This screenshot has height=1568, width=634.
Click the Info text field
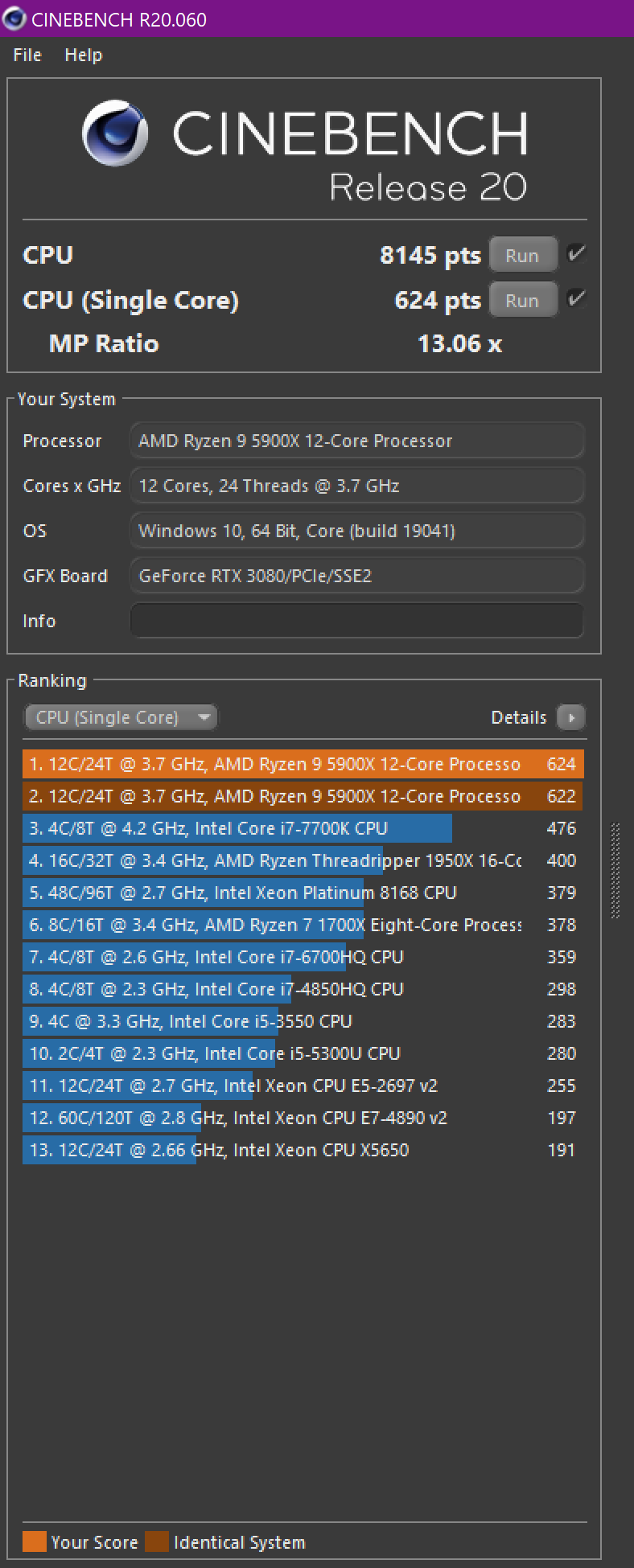356,621
